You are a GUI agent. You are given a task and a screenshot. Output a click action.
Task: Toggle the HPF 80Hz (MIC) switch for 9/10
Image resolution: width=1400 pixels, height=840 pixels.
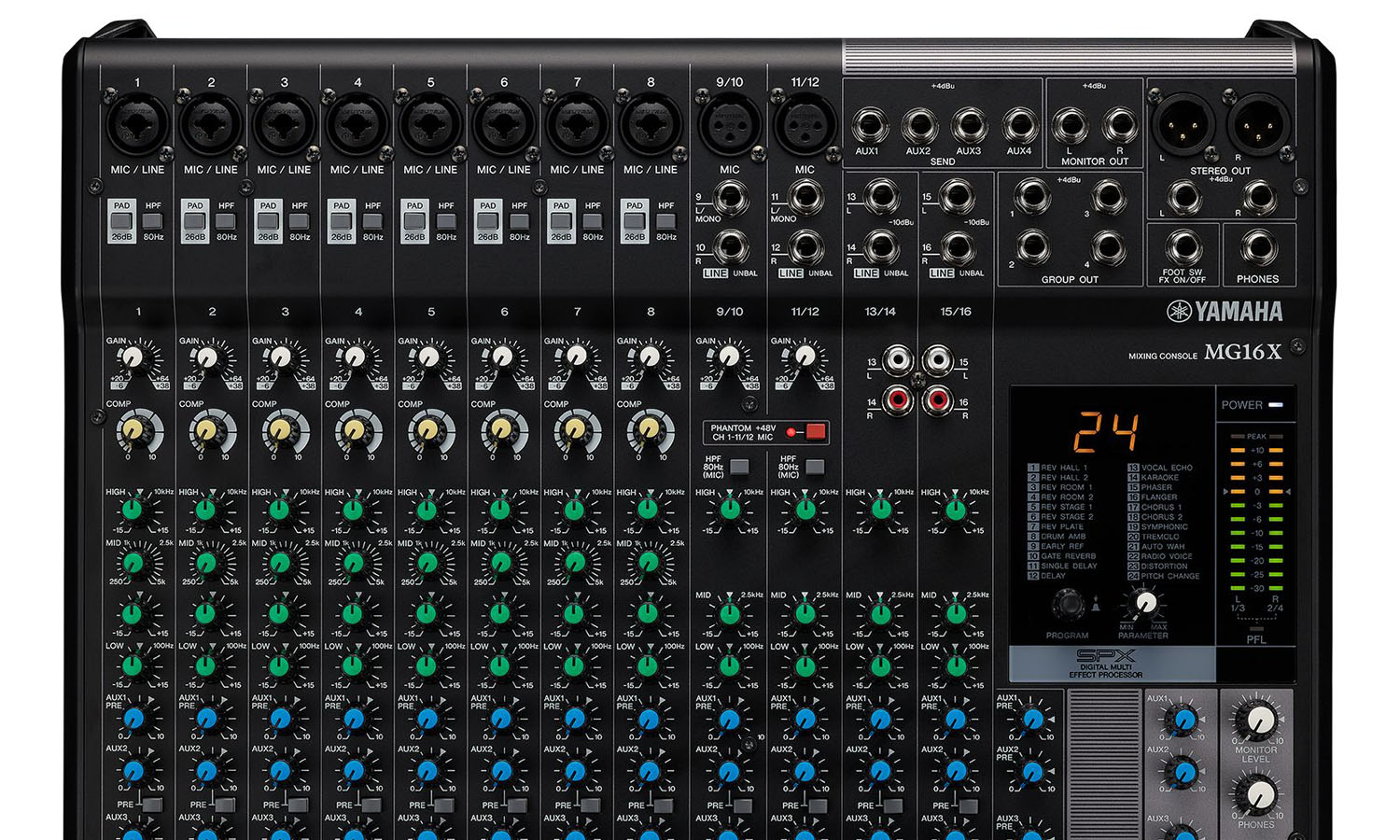tap(739, 467)
